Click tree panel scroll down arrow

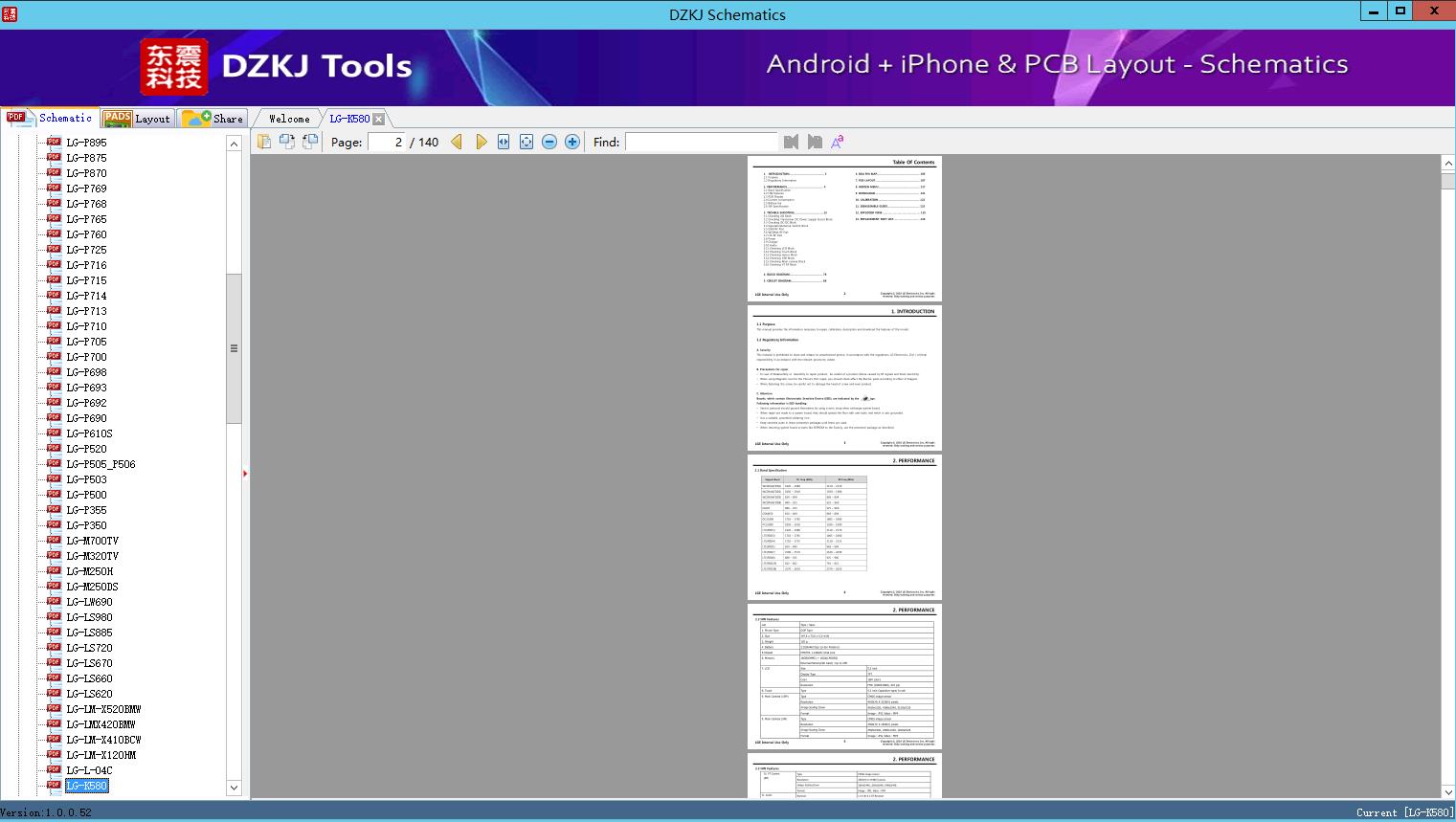[234, 788]
